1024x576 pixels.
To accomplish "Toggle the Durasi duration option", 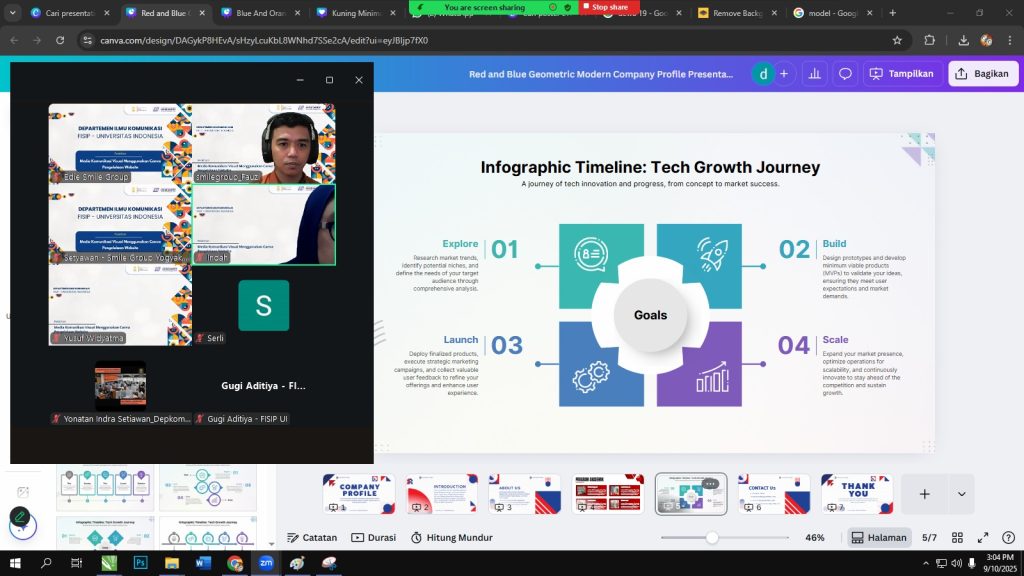I will pyautogui.click(x=373, y=537).
